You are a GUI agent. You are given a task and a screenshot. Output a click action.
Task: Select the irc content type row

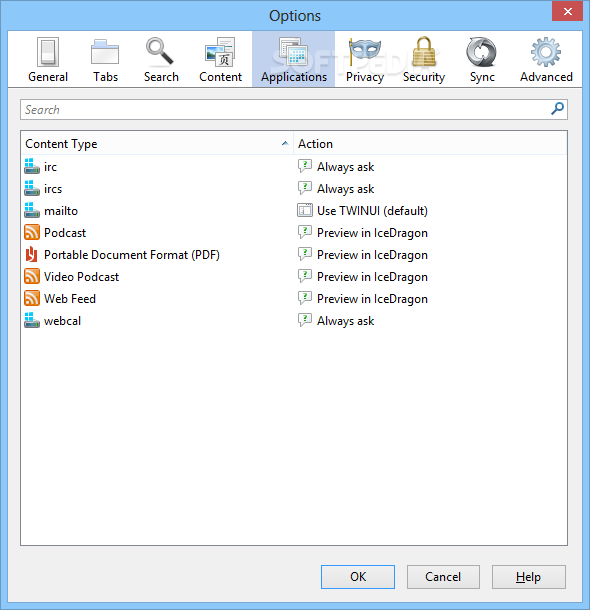point(294,167)
